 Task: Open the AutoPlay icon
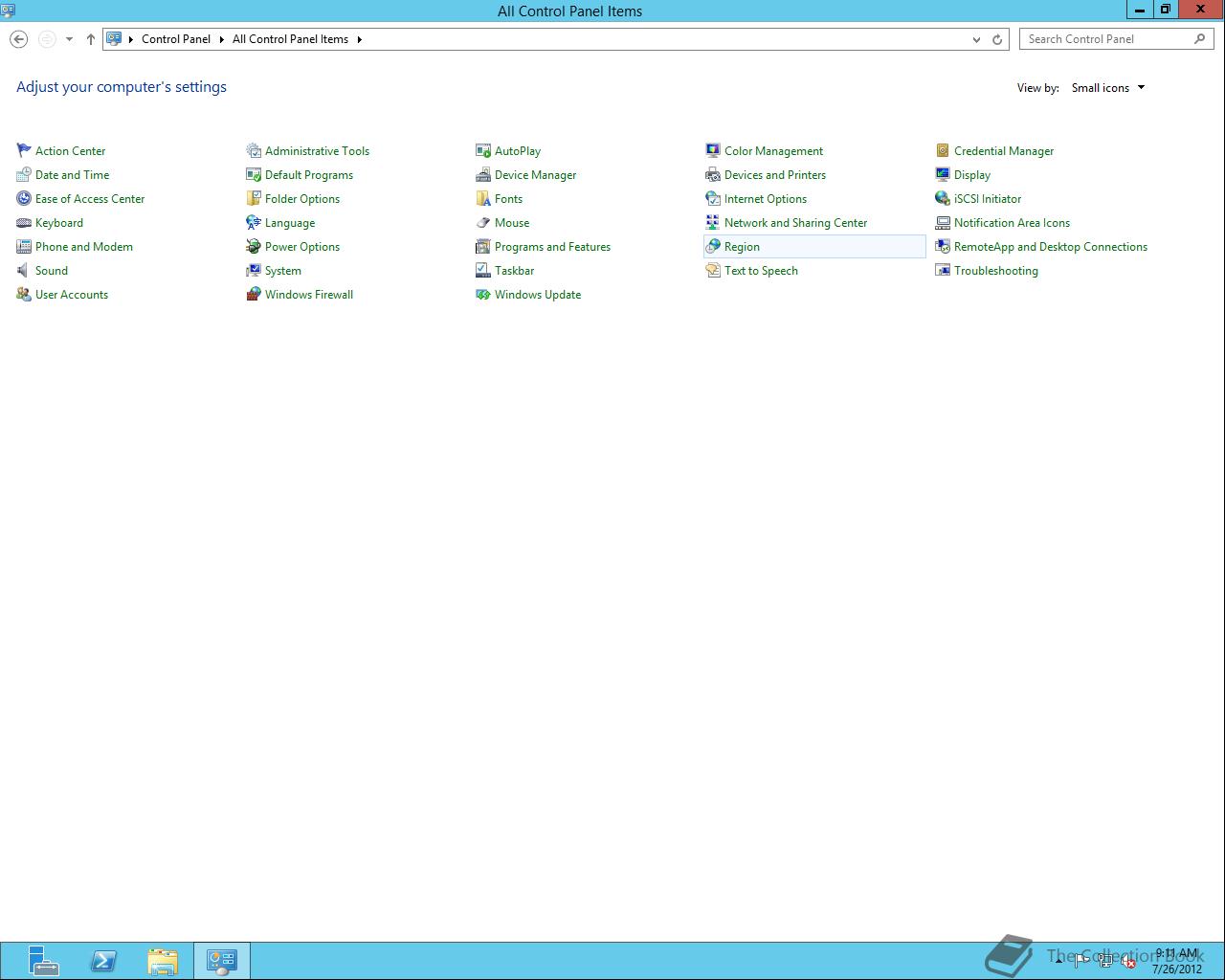(x=483, y=150)
